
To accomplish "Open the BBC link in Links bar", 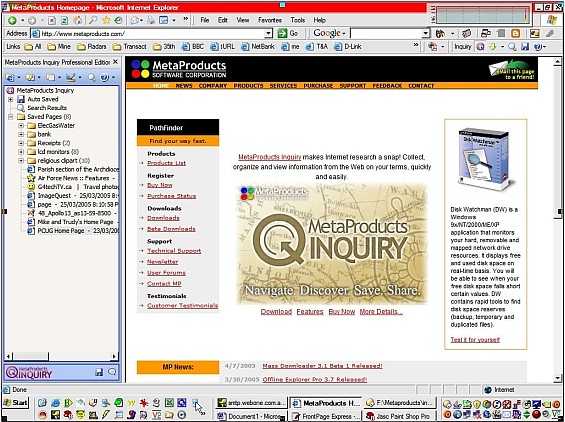I will pos(193,46).
